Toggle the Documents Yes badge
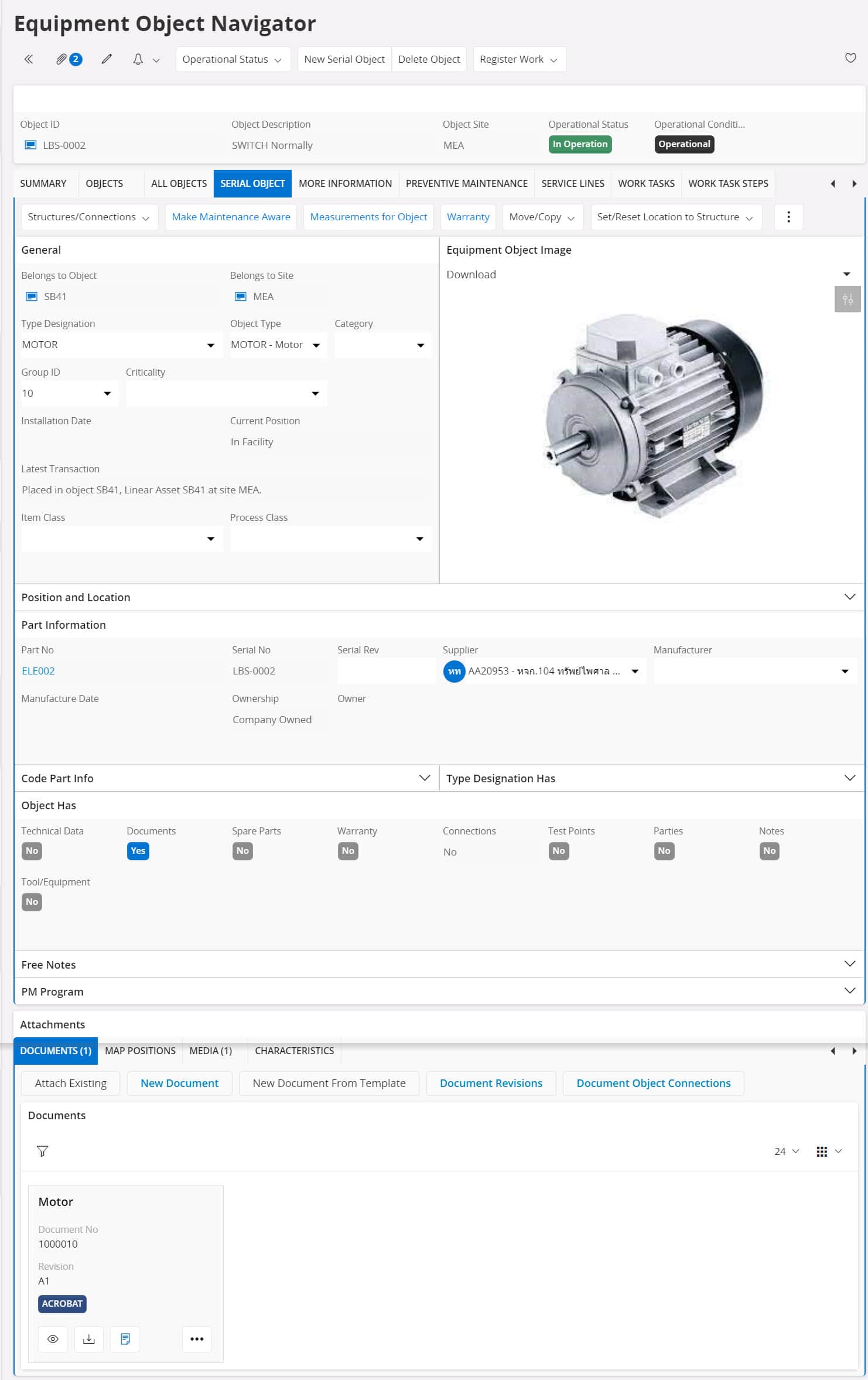 [x=138, y=851]
